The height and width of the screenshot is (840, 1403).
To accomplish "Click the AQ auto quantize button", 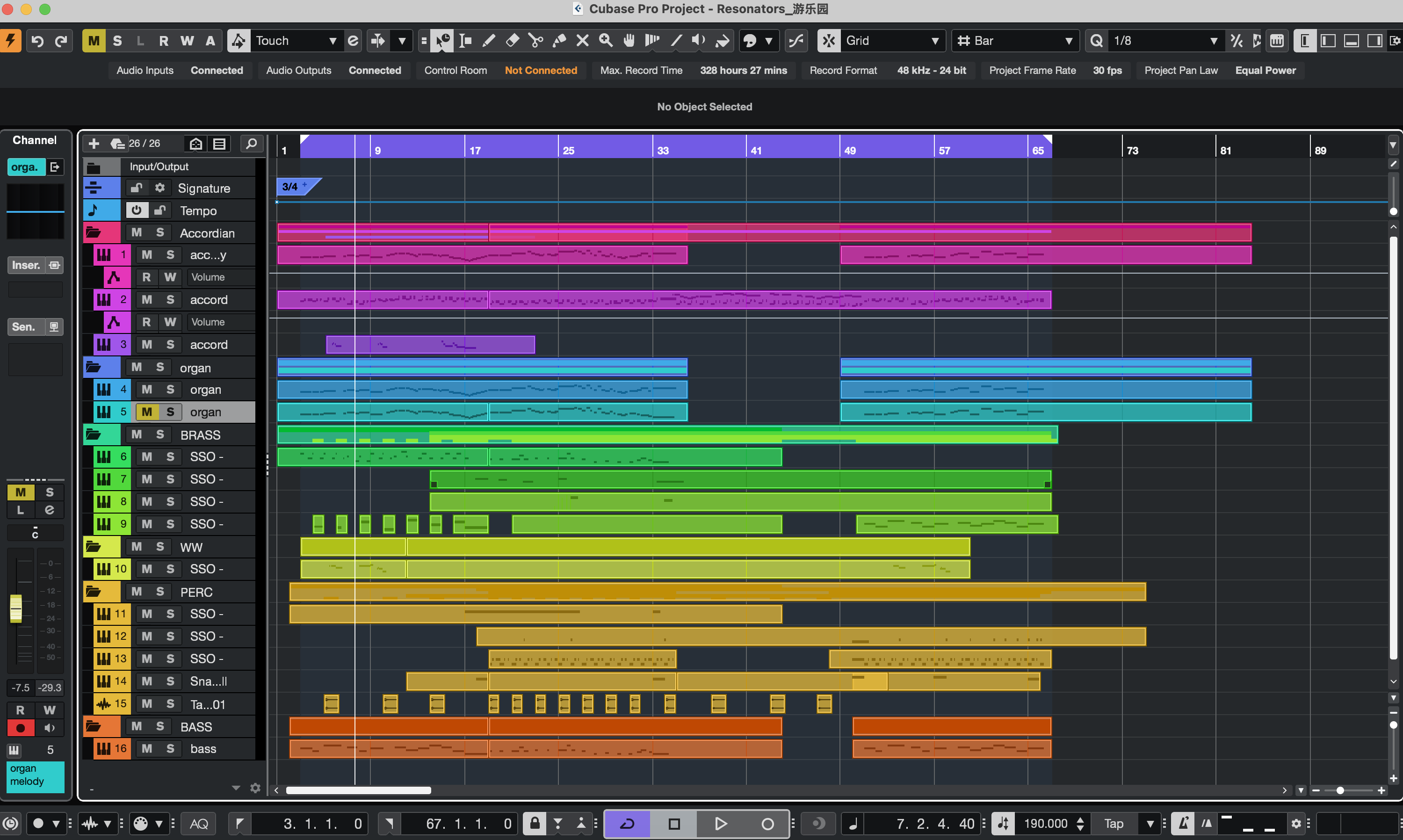I will 199,824.
